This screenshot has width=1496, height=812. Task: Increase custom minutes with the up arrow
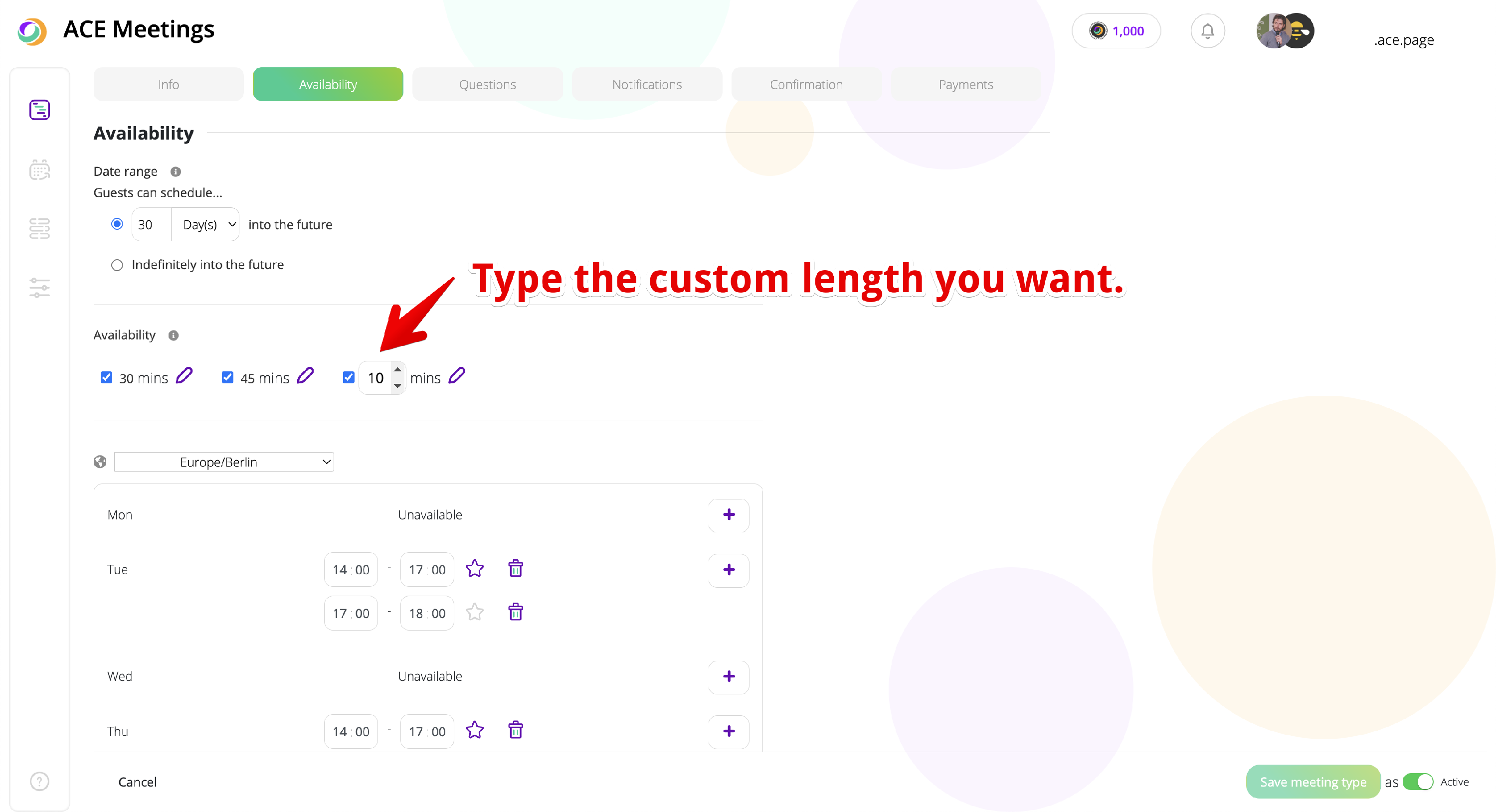(x=397, y=370)
